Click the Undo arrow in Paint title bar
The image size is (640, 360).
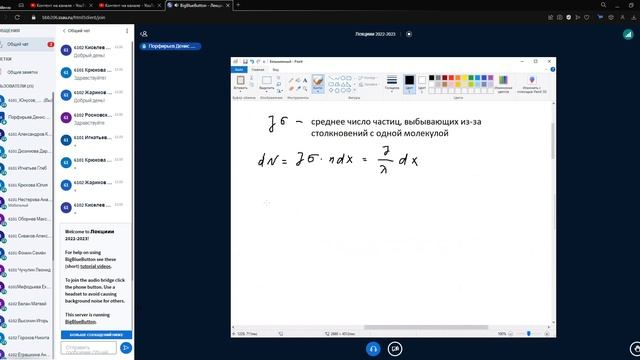coord(252,62)
